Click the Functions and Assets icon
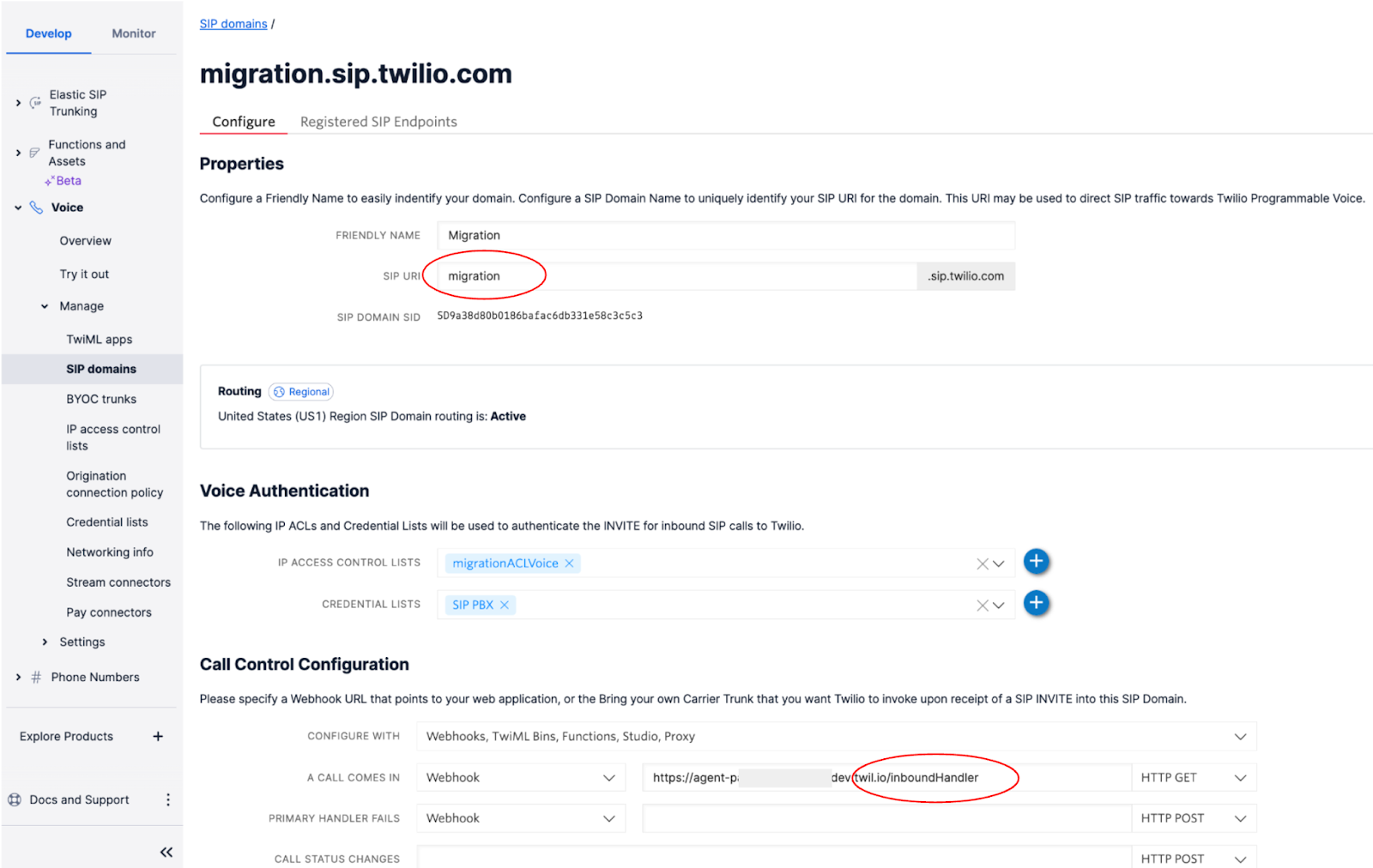The width and height of the screenshot is (1373, 868). [x=34, y=153]
